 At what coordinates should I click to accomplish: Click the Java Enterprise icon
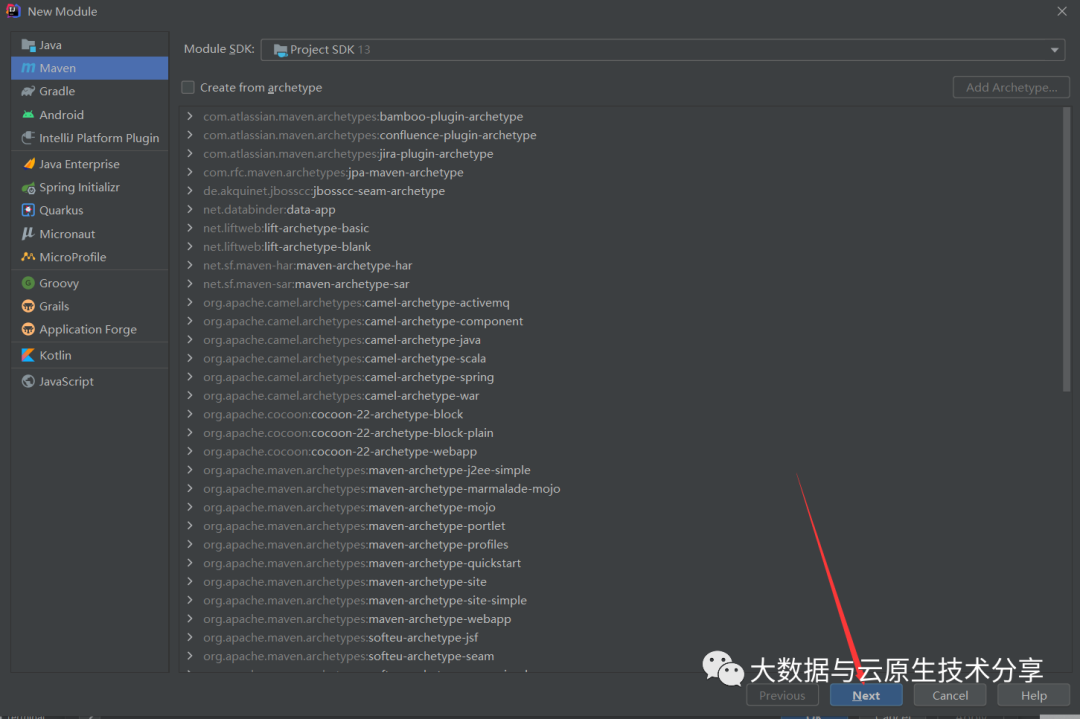29,164
